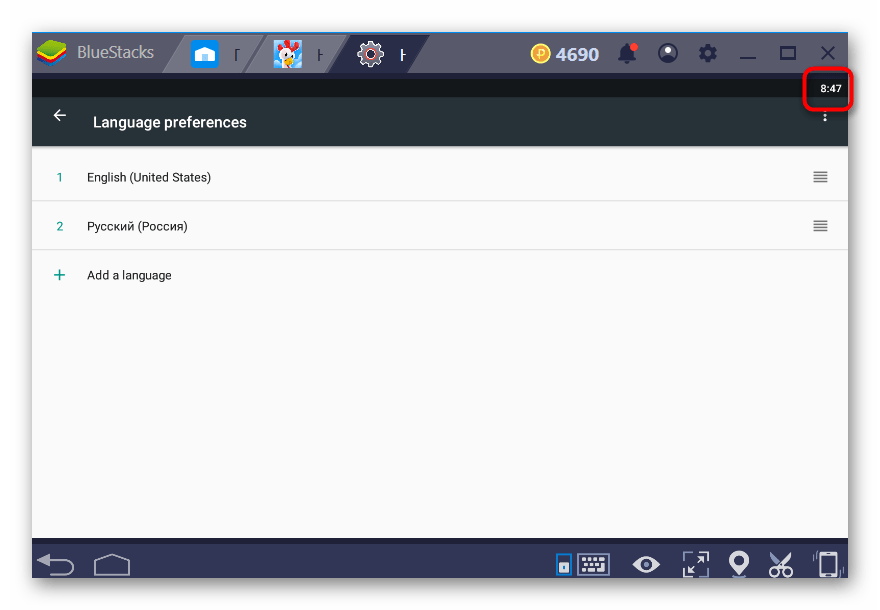The height and width of the screenshot is (610, 880).
Task: Click the shake device phone icon
Action: point(827,564)
